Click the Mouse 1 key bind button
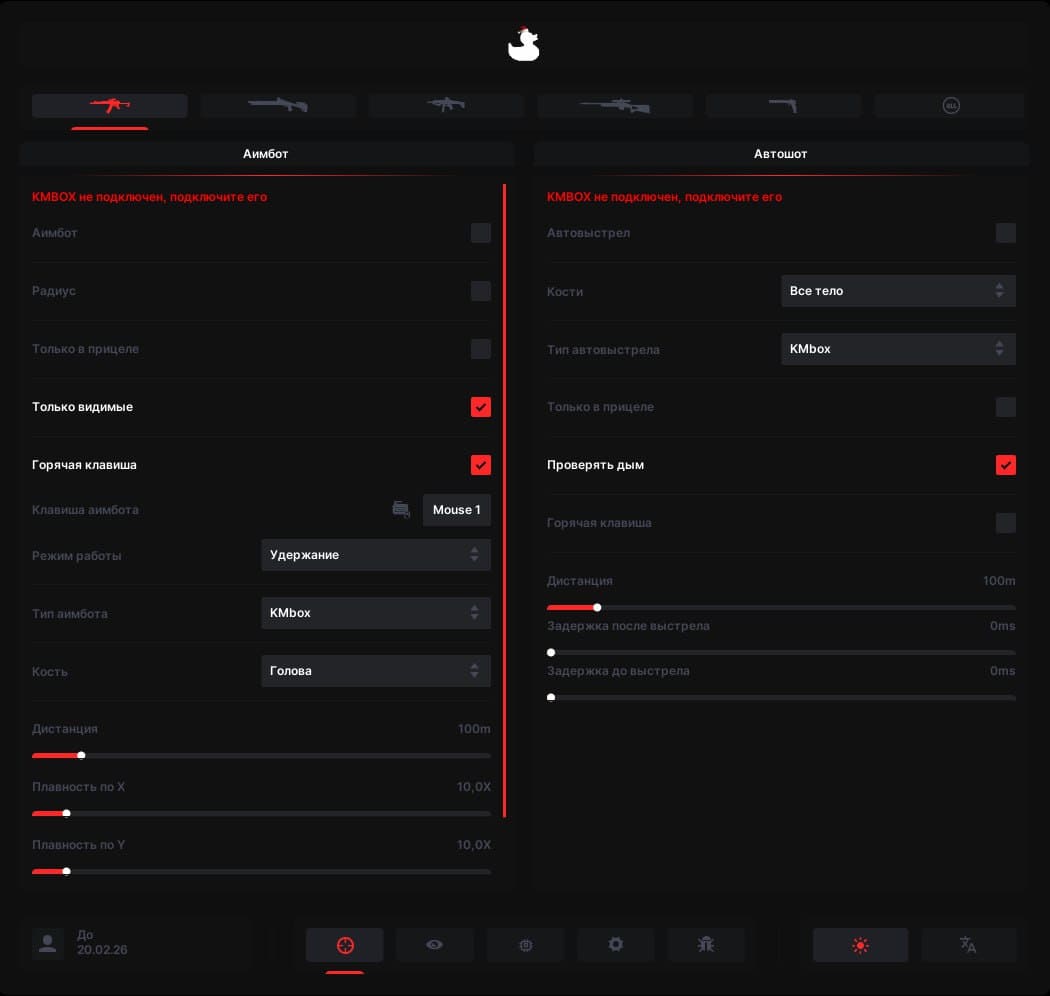1050x996 pixels. (x=457, y=510)
